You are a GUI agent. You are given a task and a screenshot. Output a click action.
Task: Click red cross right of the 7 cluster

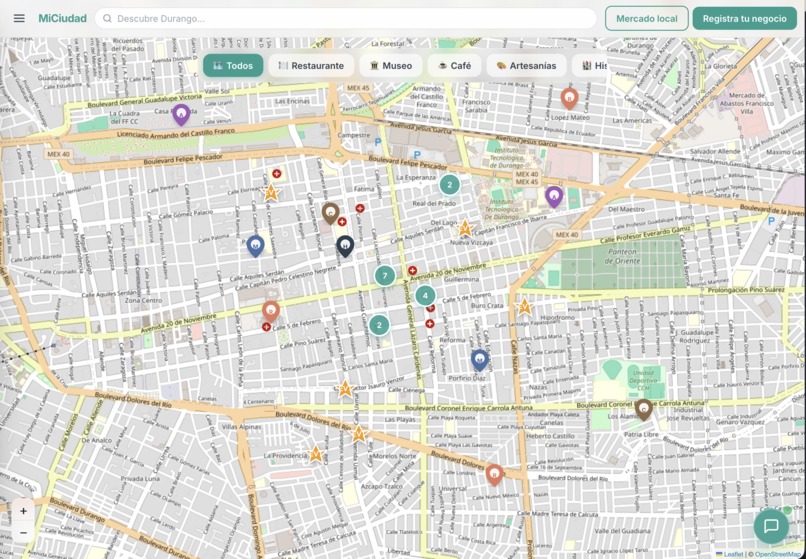(x=412, y=270)
